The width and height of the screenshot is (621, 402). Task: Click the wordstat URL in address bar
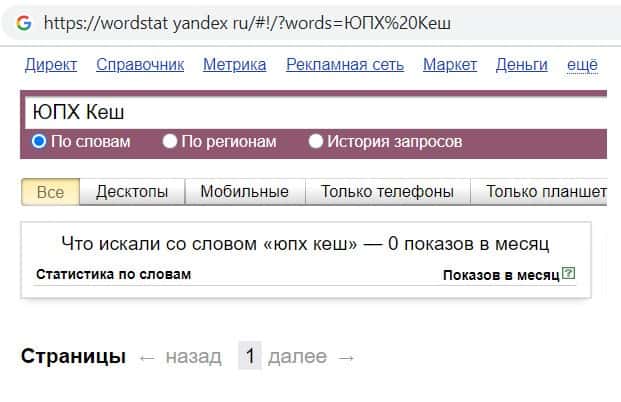tap(247, 23)
